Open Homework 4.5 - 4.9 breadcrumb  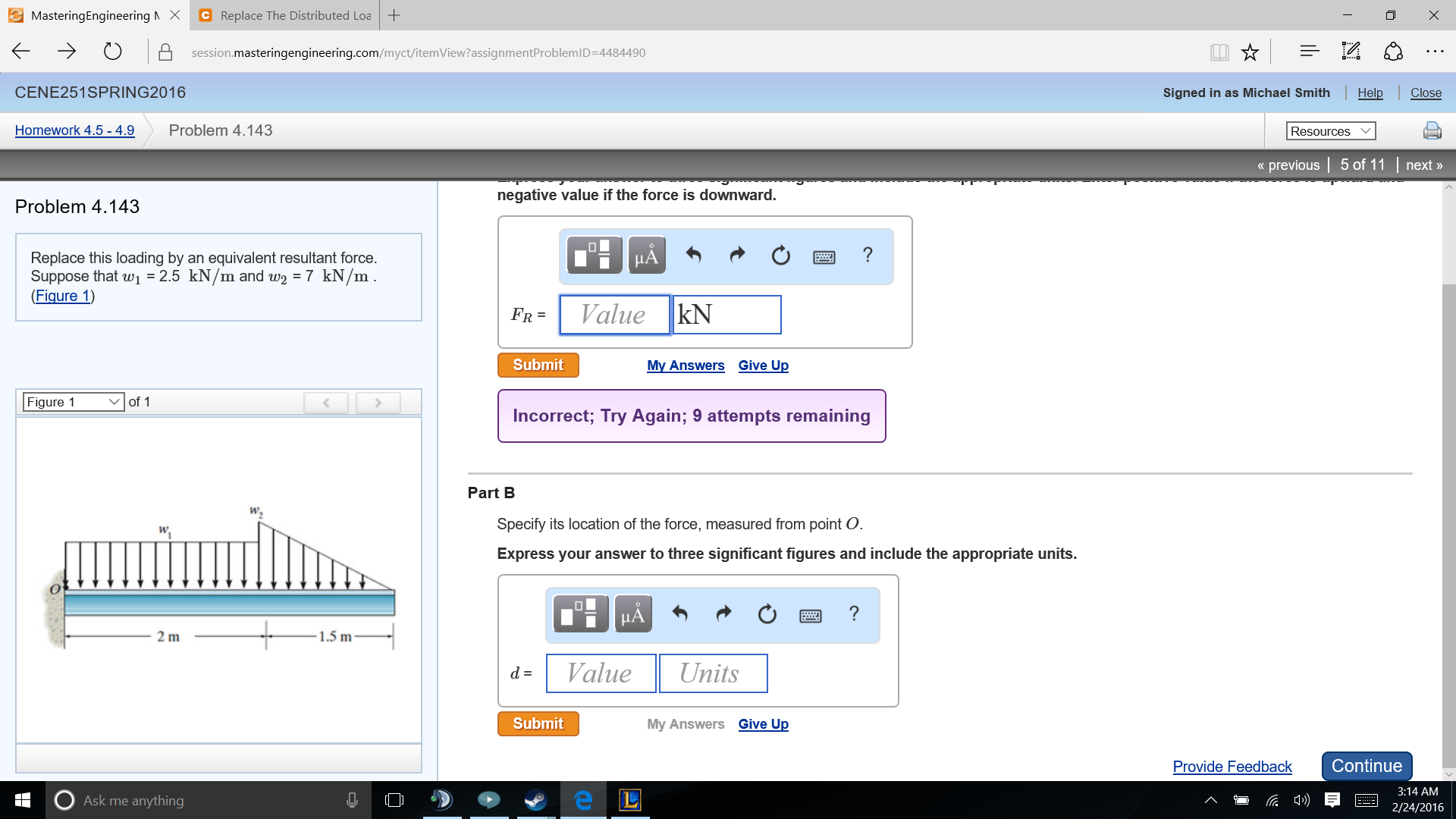click(x=74, y=130)
